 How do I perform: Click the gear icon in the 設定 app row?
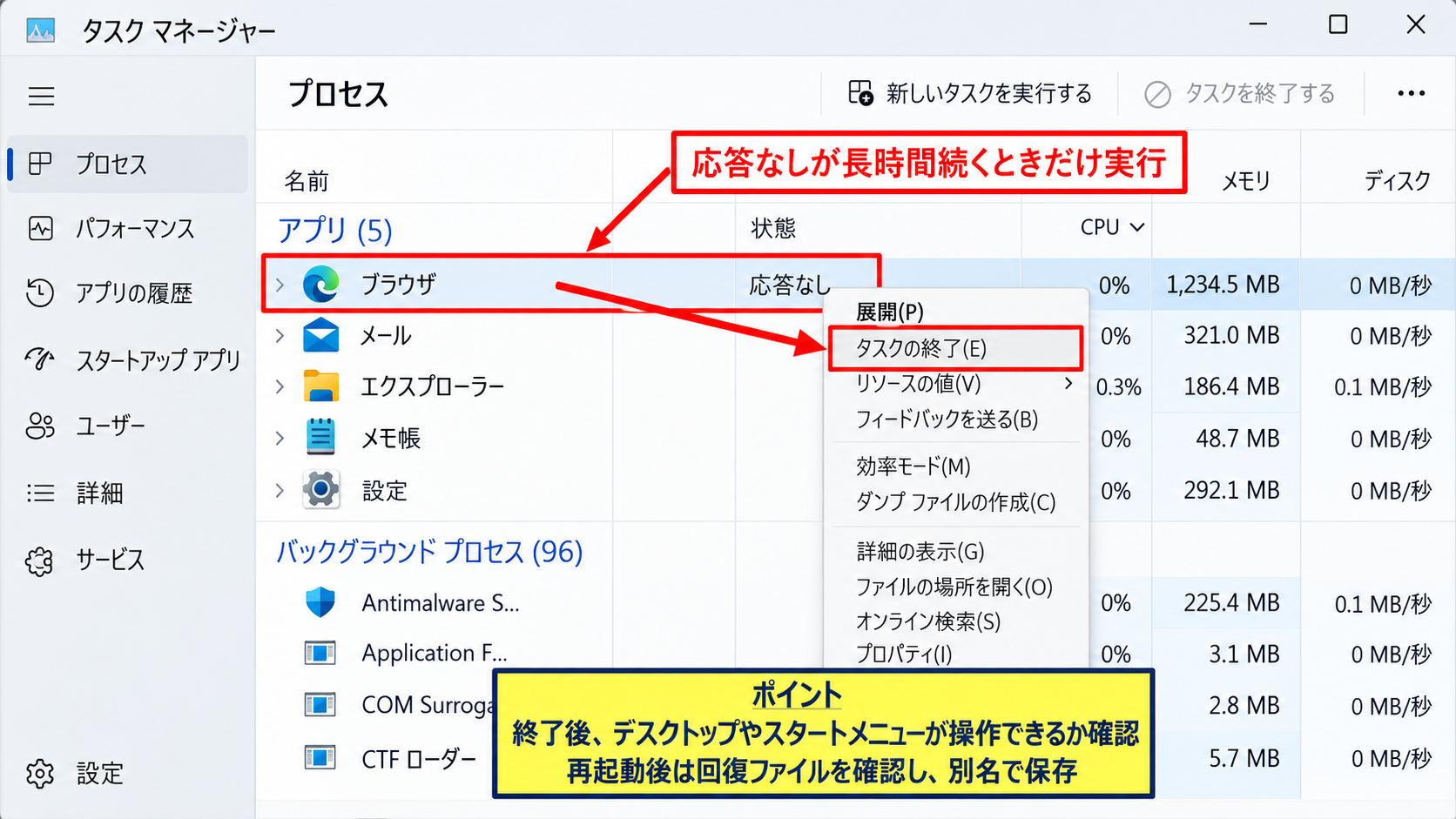[x=320, y=490]
